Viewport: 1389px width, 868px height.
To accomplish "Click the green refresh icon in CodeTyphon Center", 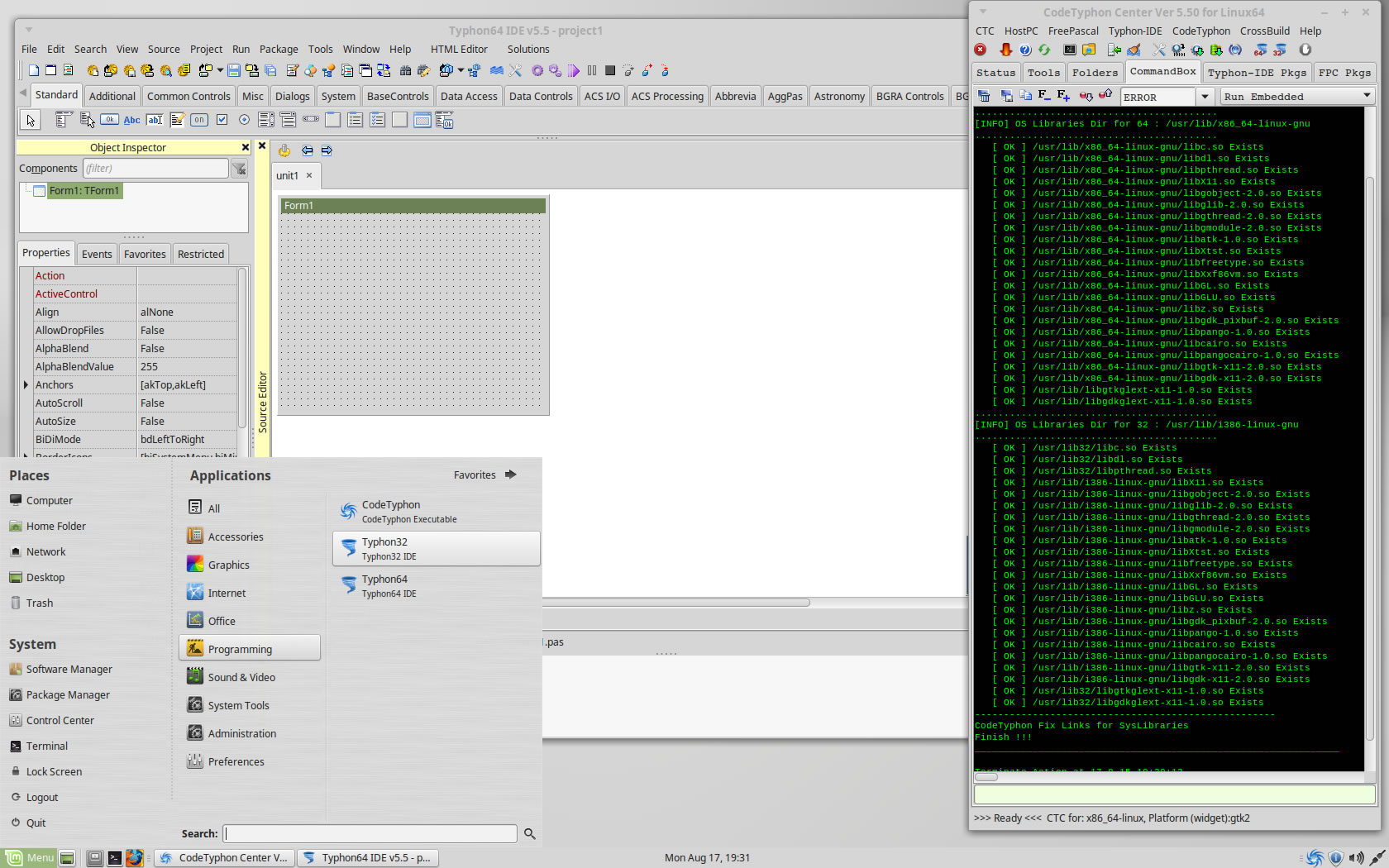I will pyautogui.click(x=1044, y=50).
